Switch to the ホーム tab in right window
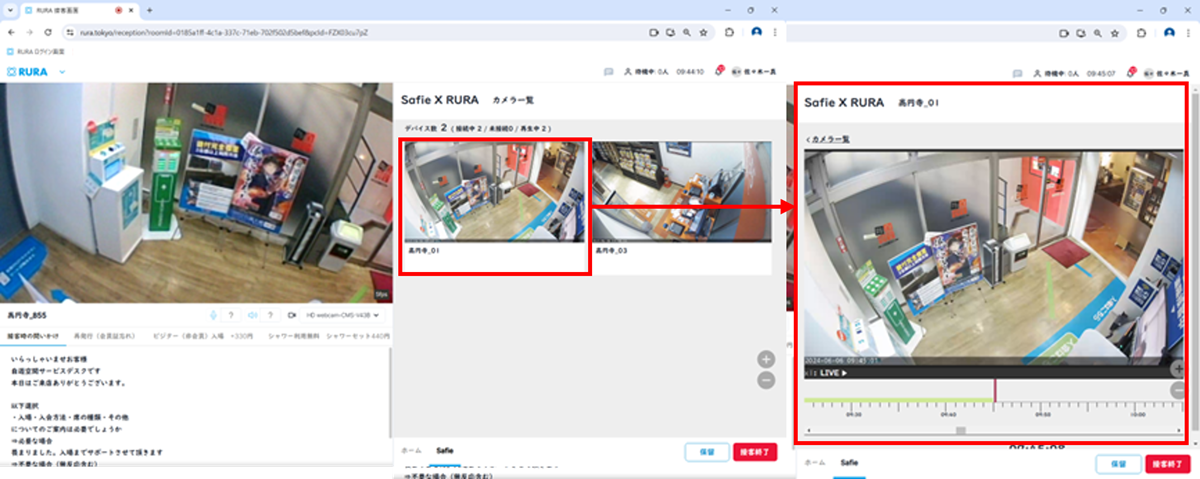 pyautogui.click(x=815, y=463)
